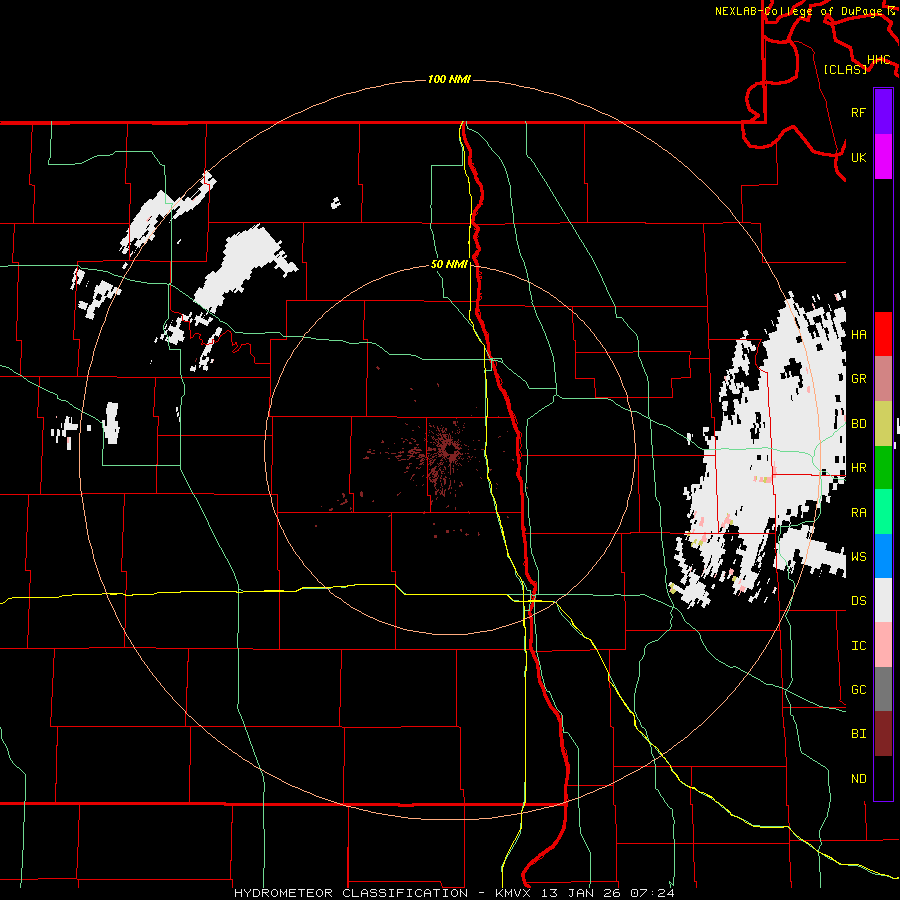Click the HR legend label
This screenshot has width=900, height=900.
click(858, 468)
